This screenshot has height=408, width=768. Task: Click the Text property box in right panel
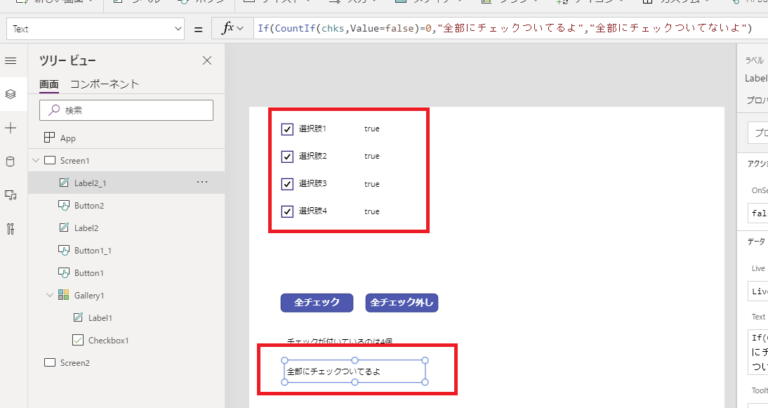(758, 352)
